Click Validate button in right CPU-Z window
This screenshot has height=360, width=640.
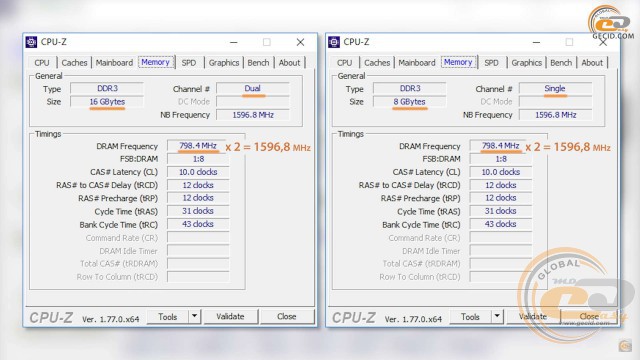point(533,317)
